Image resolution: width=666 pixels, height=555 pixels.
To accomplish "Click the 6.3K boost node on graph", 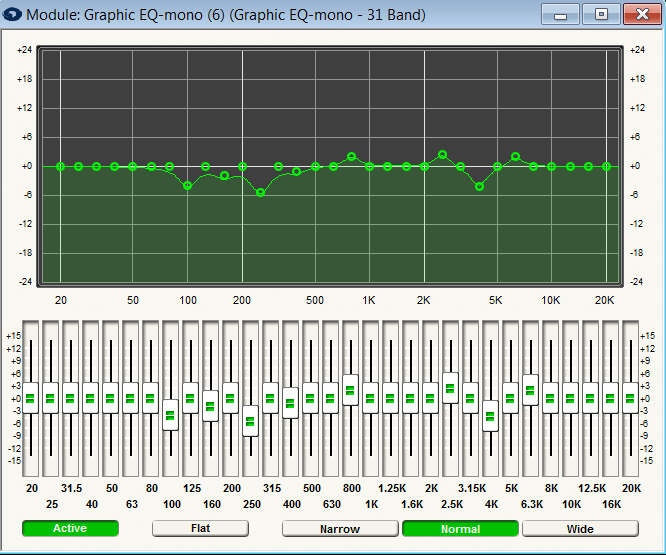I will (x=516, y=157).
